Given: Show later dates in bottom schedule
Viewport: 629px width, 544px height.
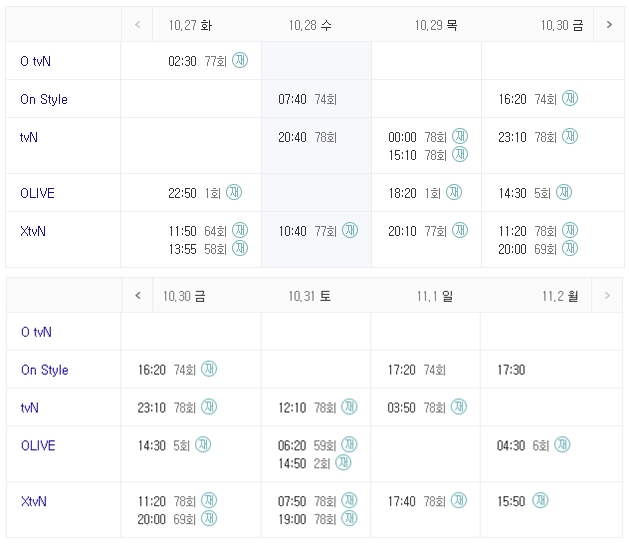Looking at the screenshot, I should tap(607, 295).
